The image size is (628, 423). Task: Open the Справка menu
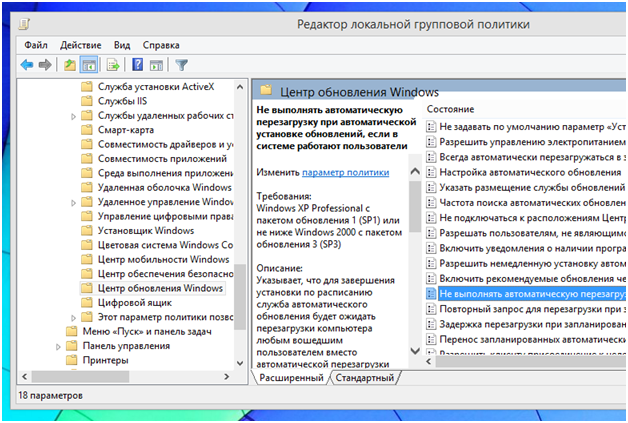click(161, 45)
